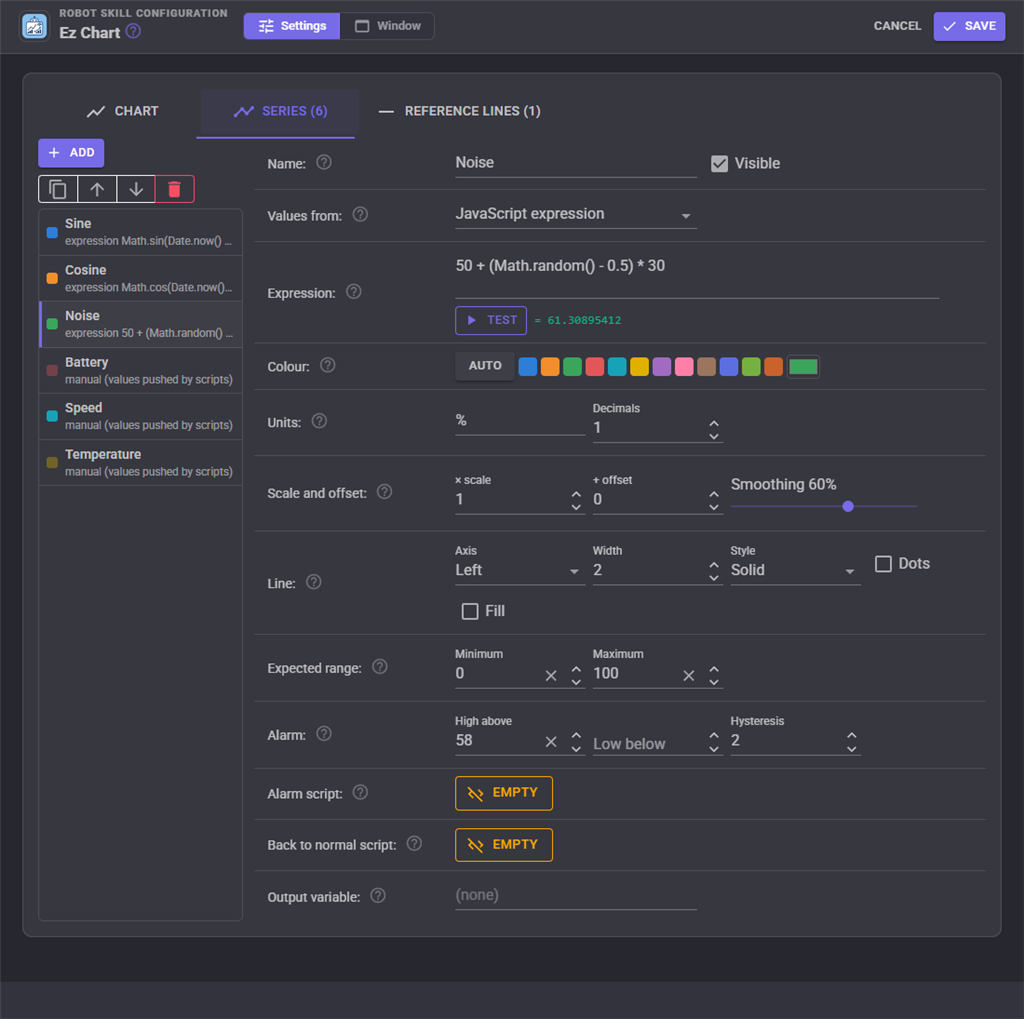Pick the orange colour swatch
1024x1019 pixels.
tap(550, 366)
